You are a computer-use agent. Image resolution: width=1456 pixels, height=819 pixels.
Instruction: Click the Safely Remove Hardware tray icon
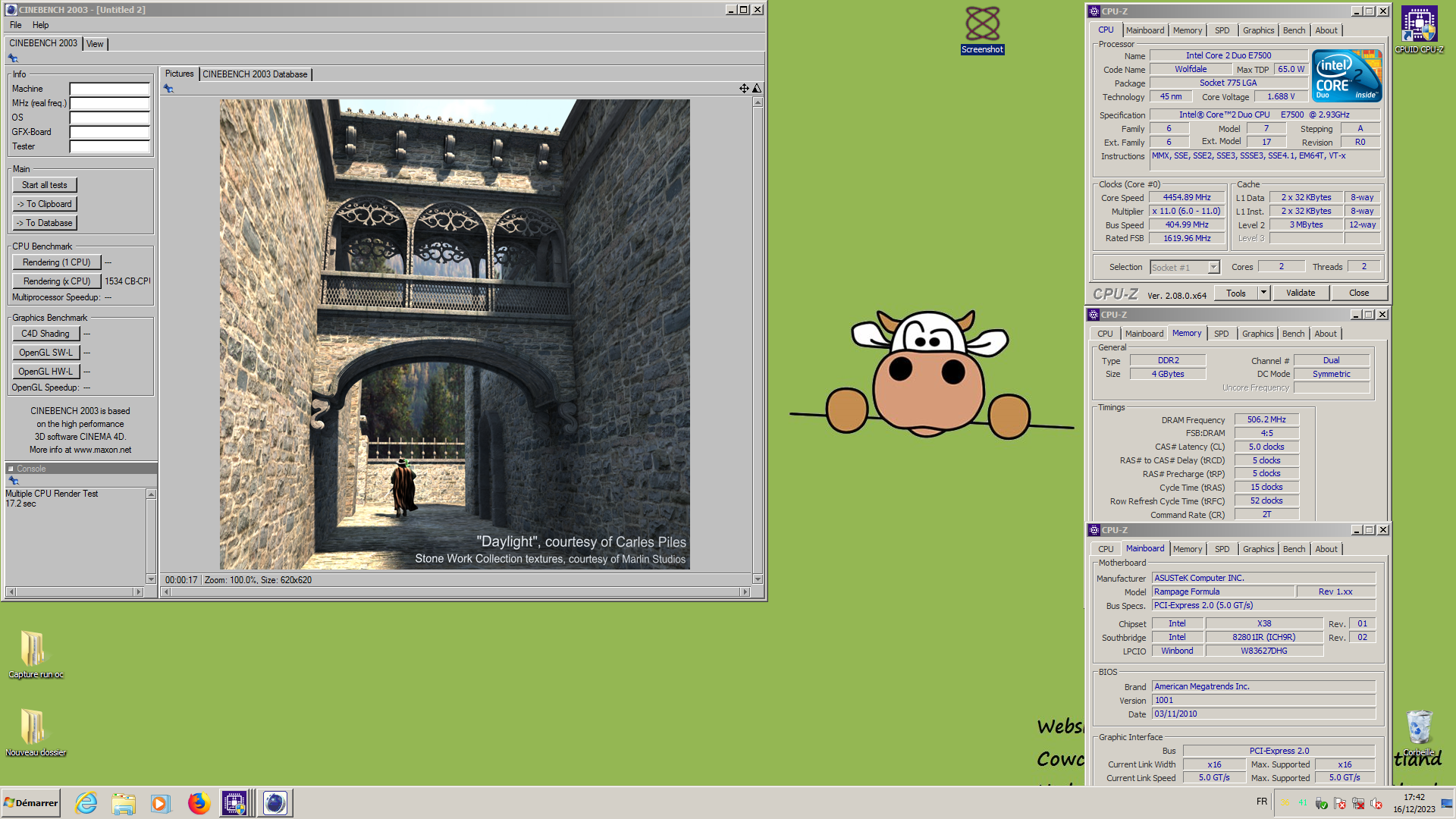point(1322,804)
